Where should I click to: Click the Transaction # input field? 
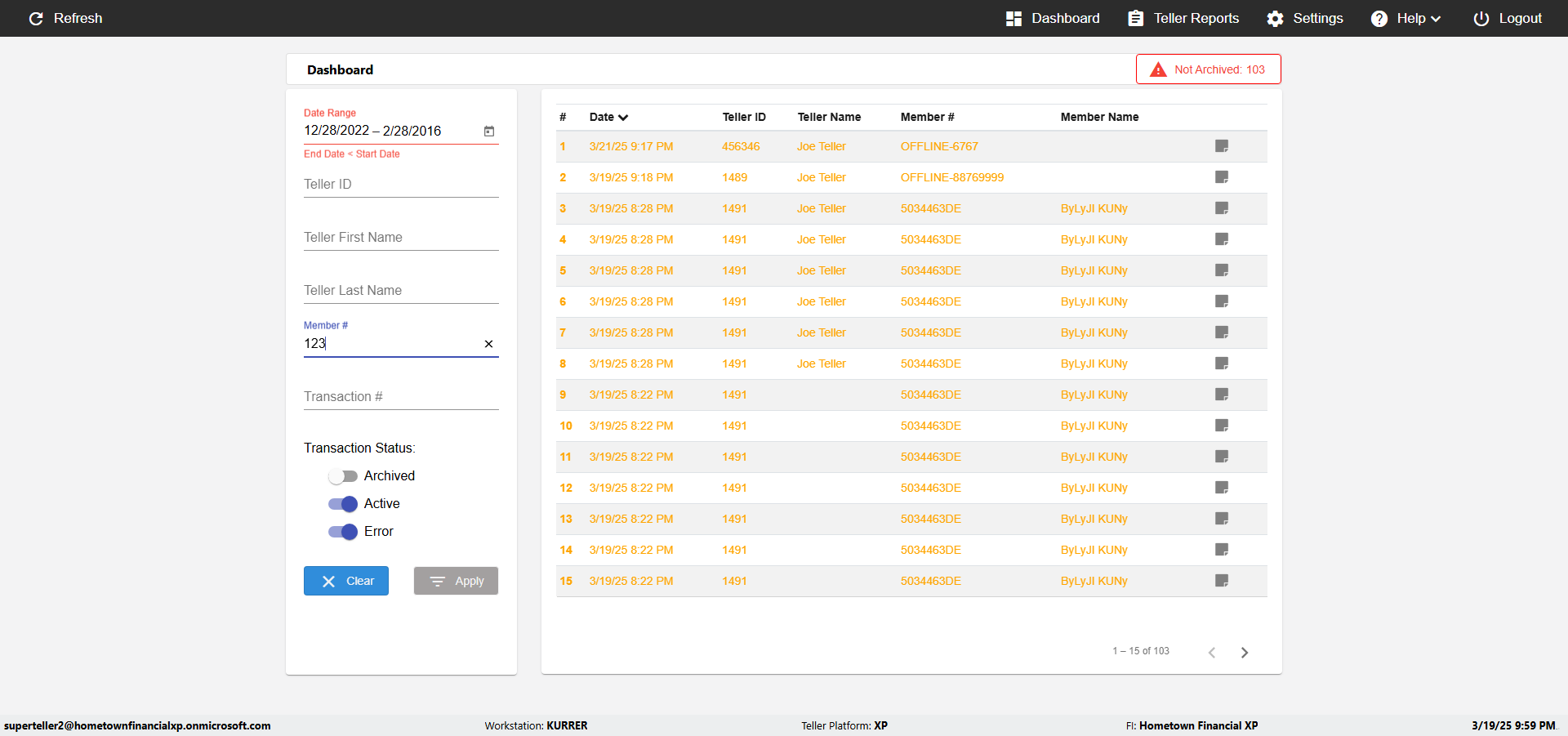(400, 397)
